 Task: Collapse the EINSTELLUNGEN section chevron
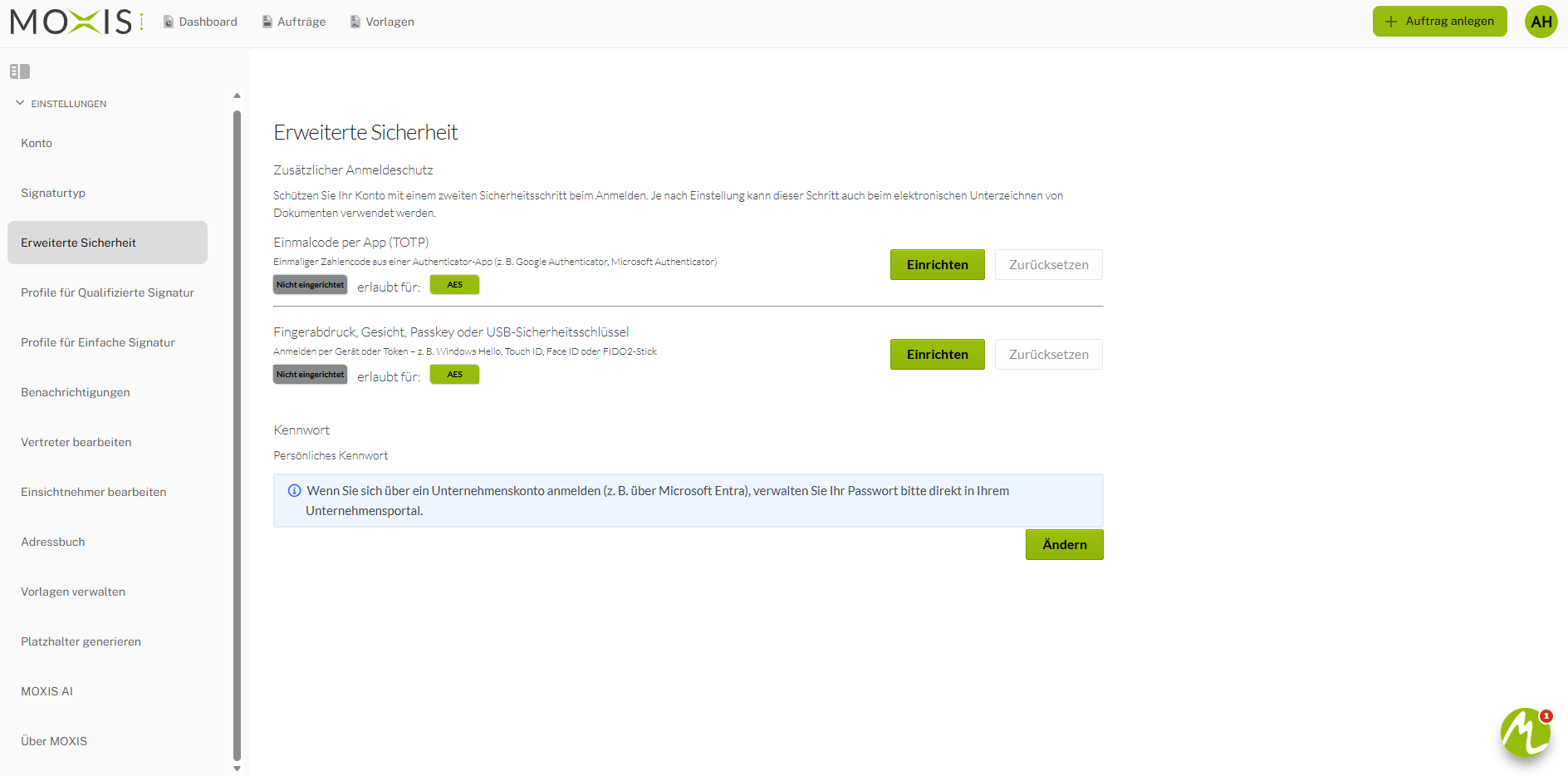pyautogui.click(x=20, y=103)
